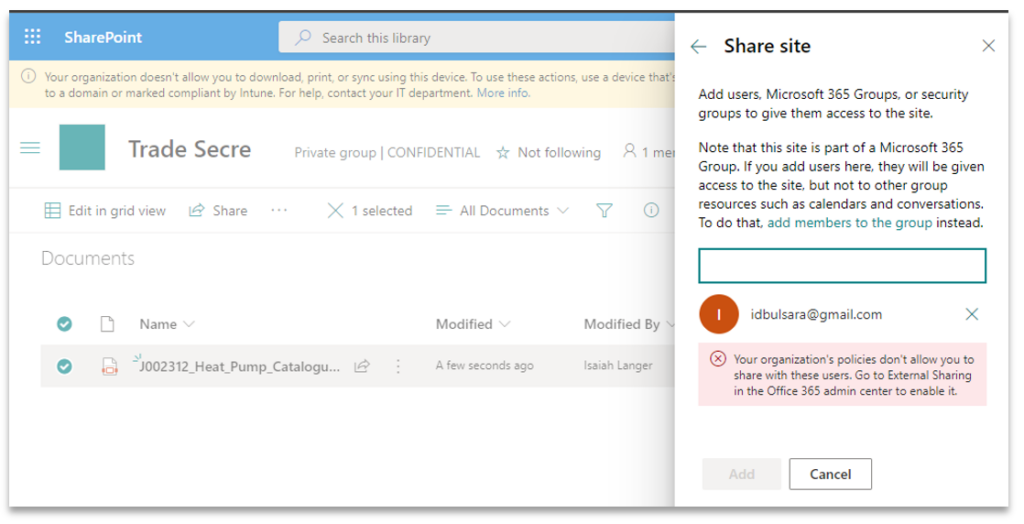Screen dimensions: 1024x524
Task: Click the SharePoint home title
Action: 103,37
